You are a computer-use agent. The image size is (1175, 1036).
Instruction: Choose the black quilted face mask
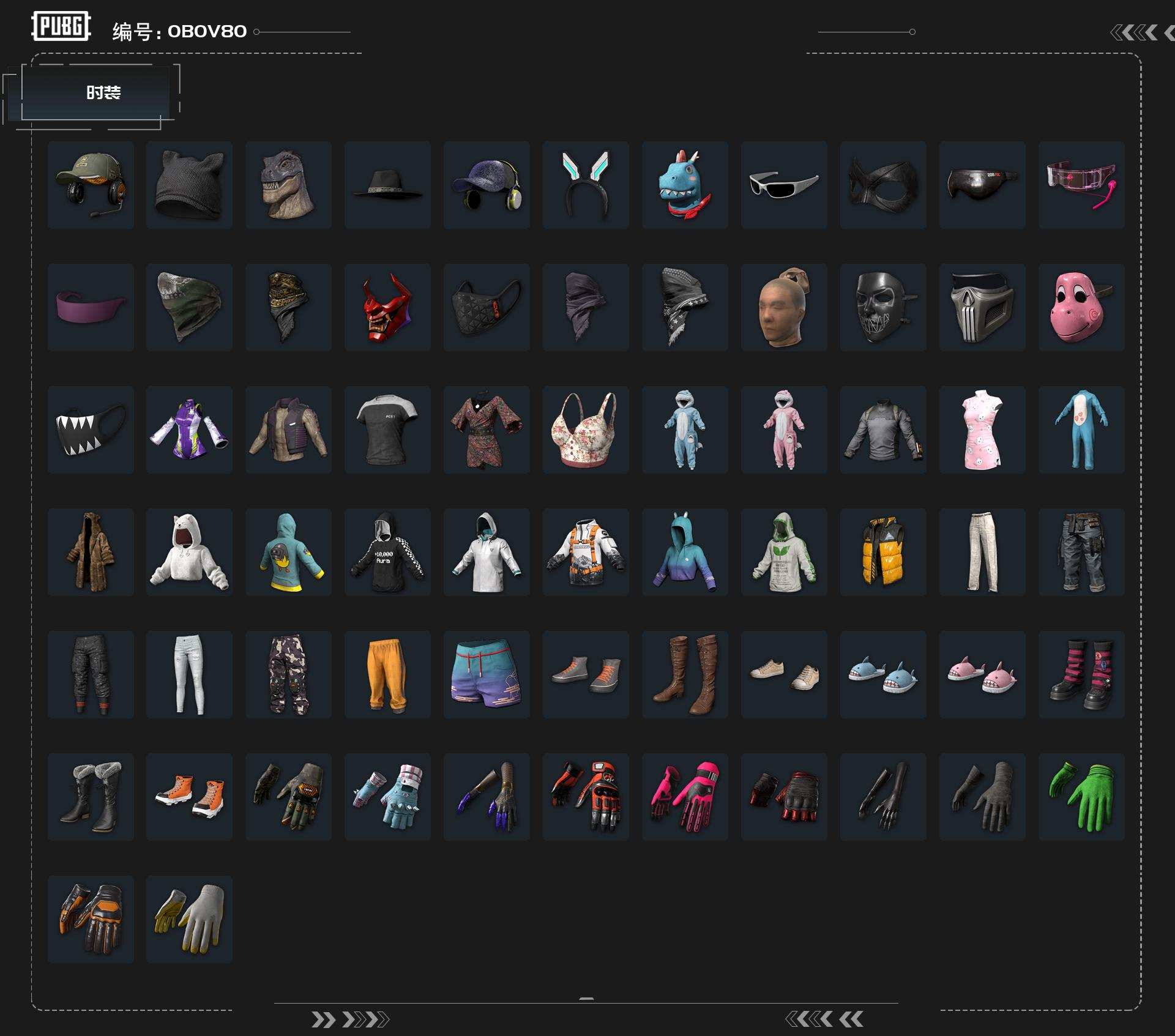pyautogui.click(x=487, y=307)
